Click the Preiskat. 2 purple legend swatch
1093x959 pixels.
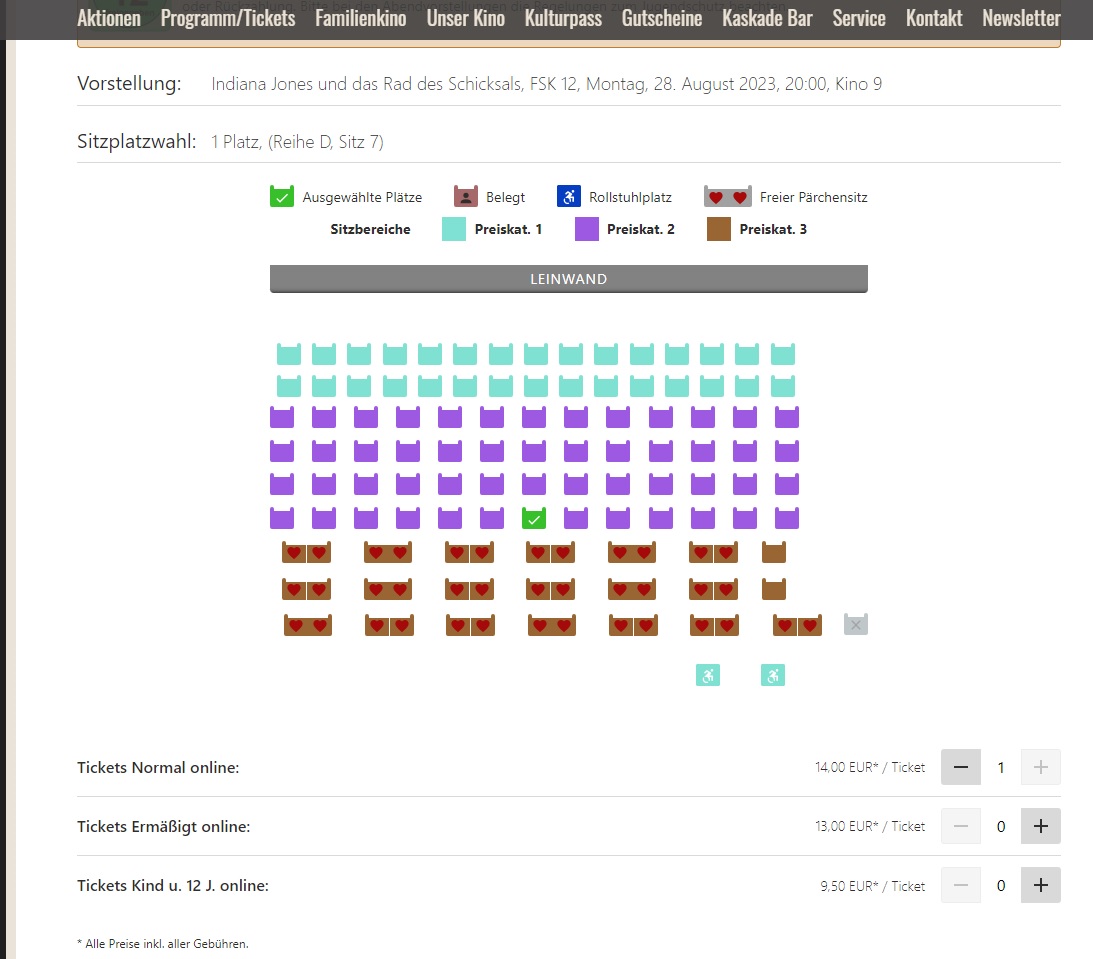587,229
